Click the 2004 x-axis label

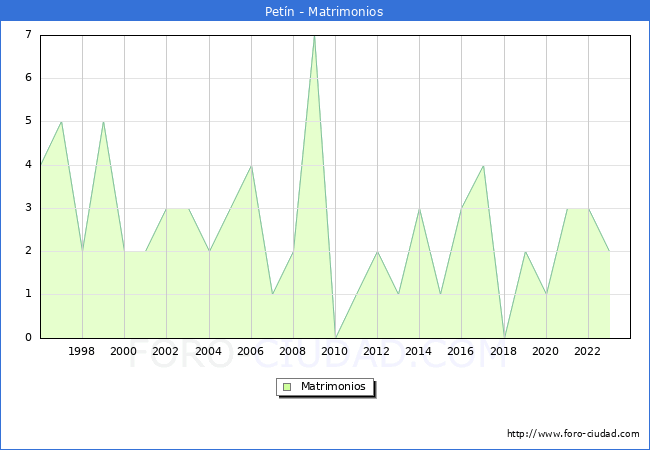coord(208,351)
